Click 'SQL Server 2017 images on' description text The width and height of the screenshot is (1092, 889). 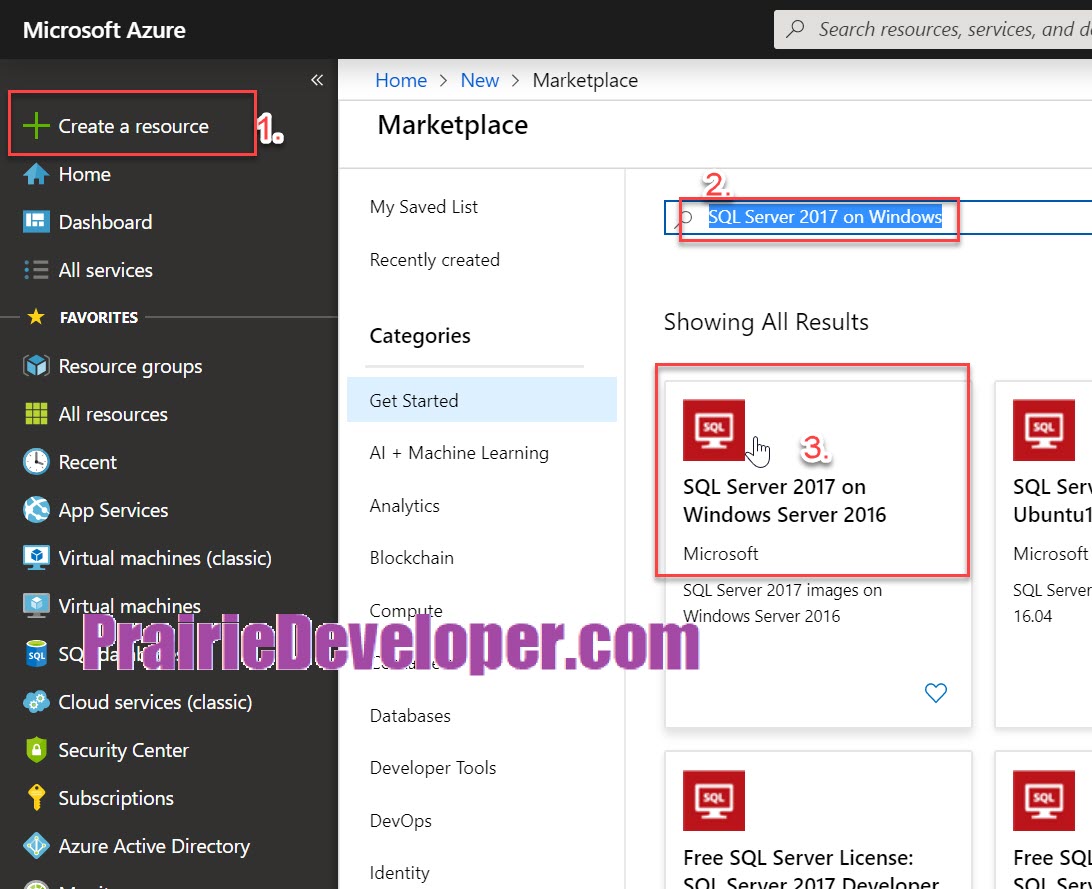click(x=782, y=590)
